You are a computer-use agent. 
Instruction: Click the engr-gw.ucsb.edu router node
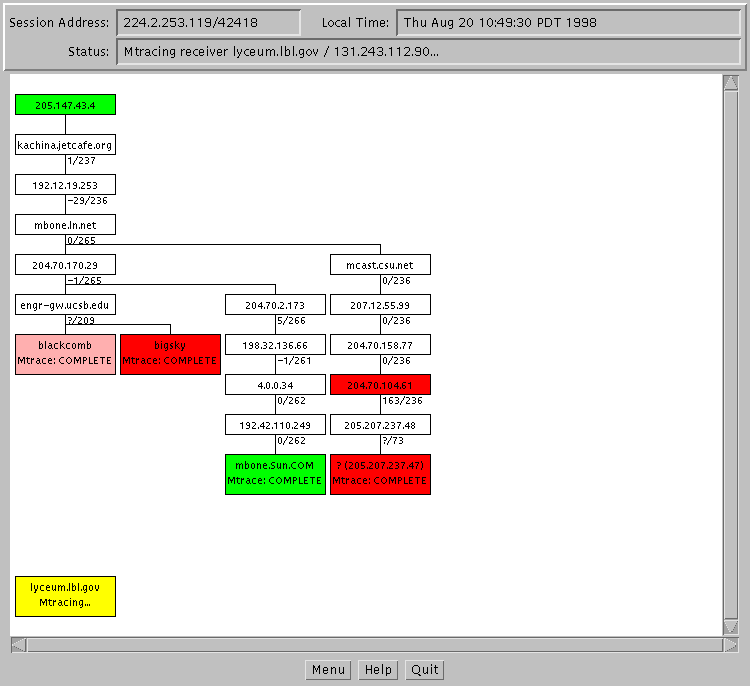tap(65, 305)
